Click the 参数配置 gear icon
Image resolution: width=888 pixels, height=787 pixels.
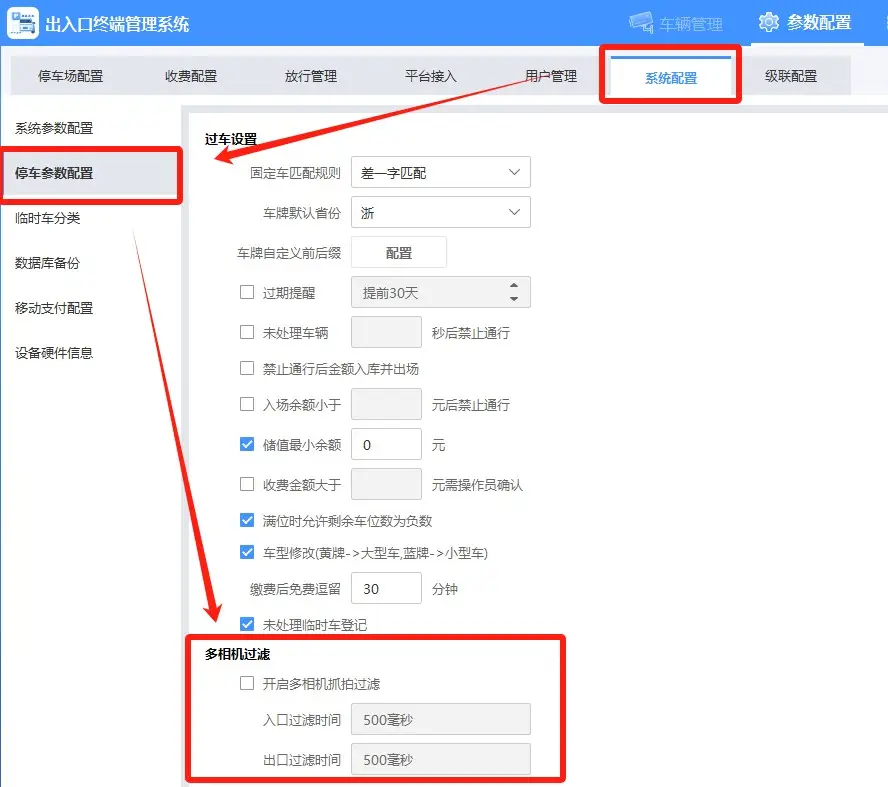[x=768, y=22]
